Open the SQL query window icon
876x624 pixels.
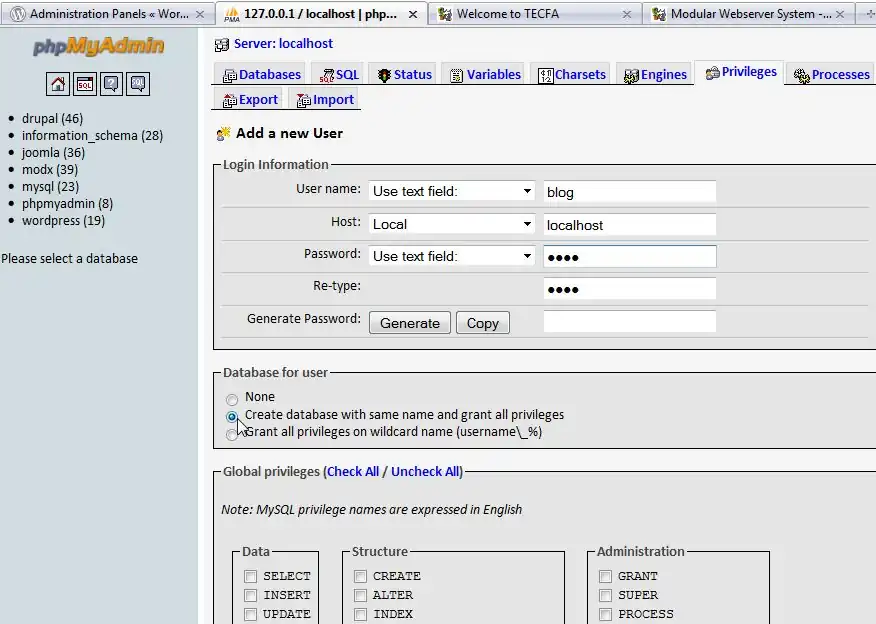tap(85, 84)
